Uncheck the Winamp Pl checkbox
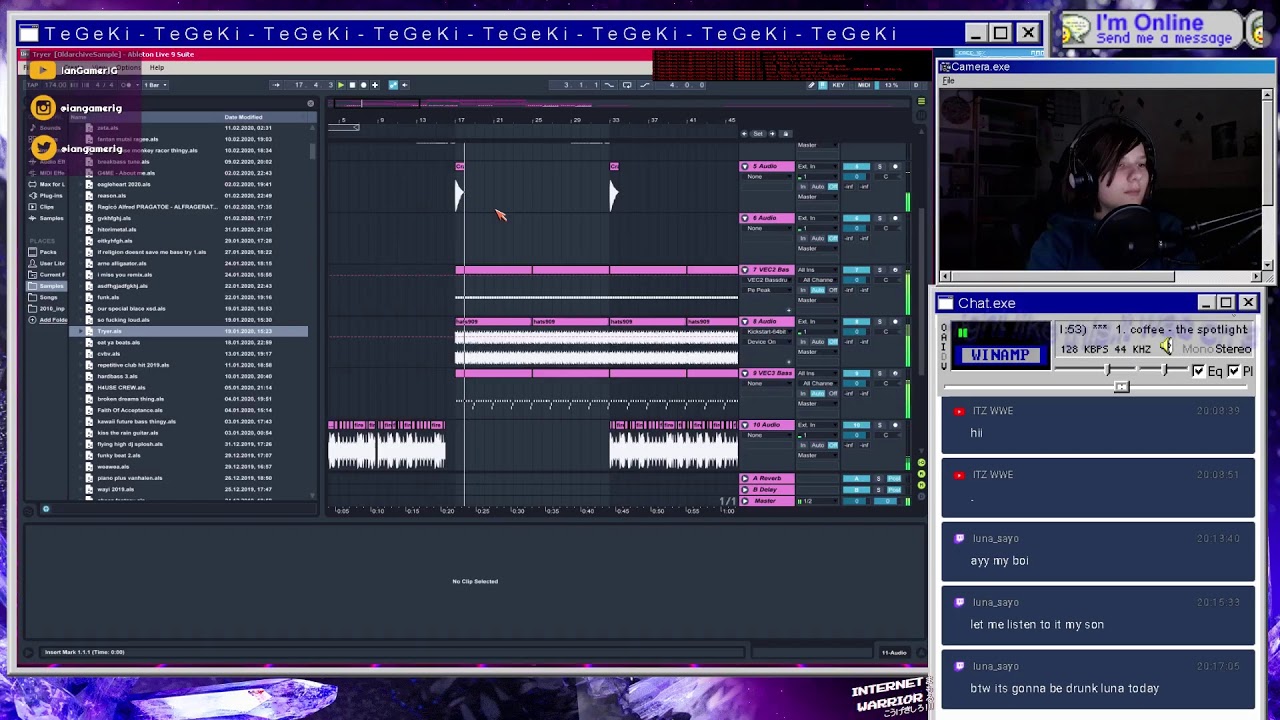This screenshot has height=720, width=1280. tap(1233, 372)
